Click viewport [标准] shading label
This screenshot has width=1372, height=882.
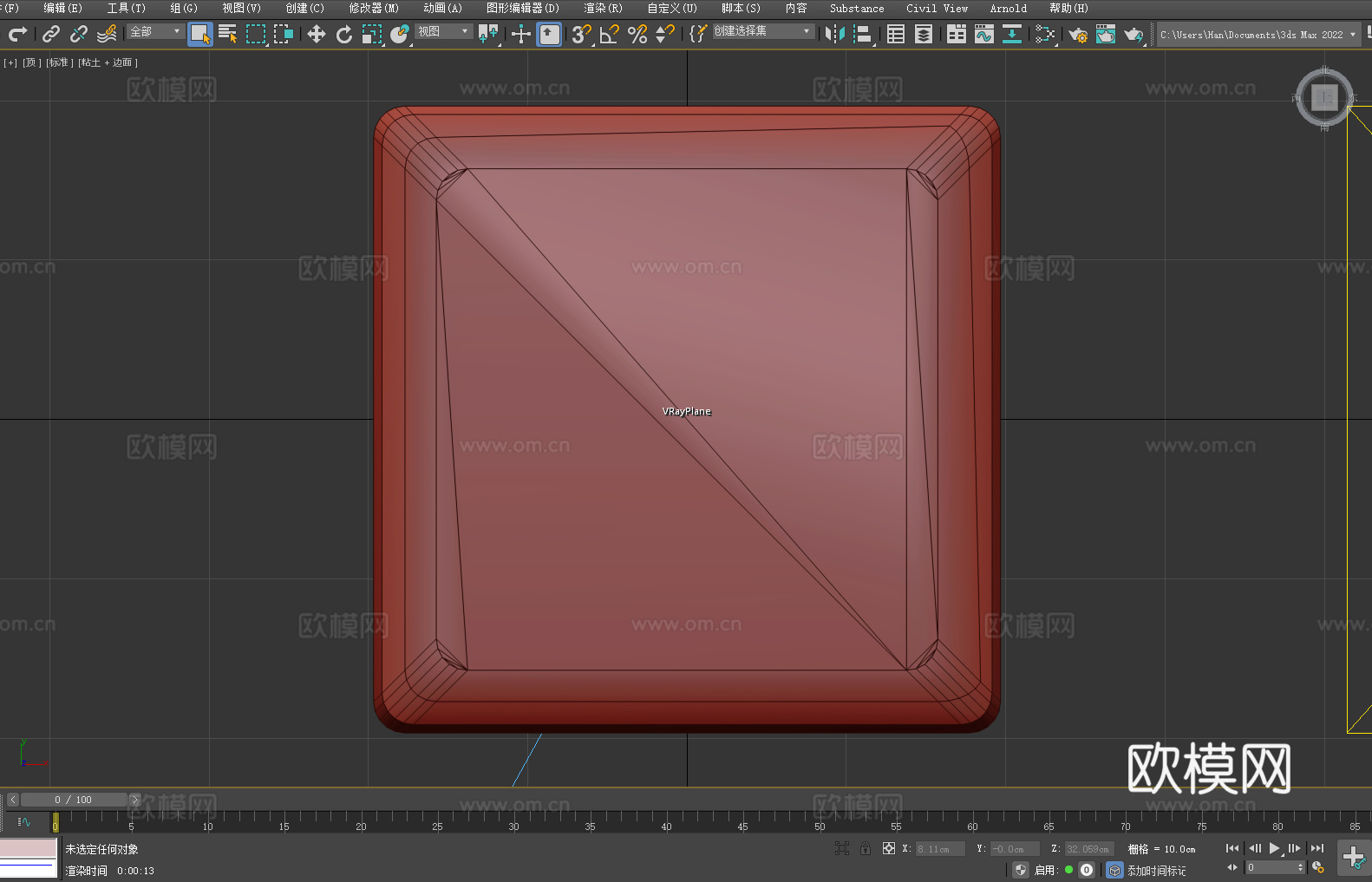pyautogui.click(x=60, y=62)
